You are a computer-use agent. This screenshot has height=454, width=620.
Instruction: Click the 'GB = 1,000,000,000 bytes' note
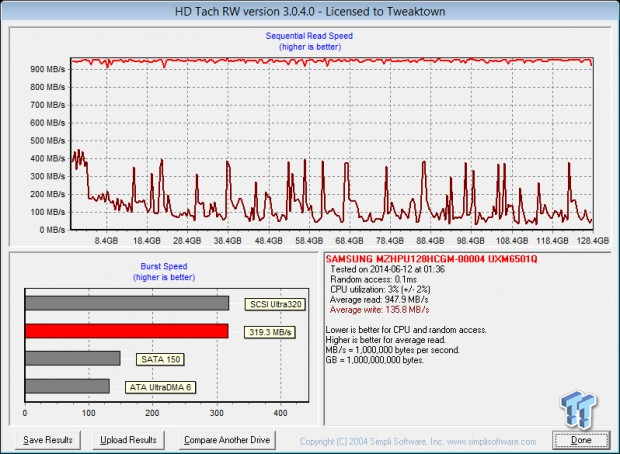[374, 360]
